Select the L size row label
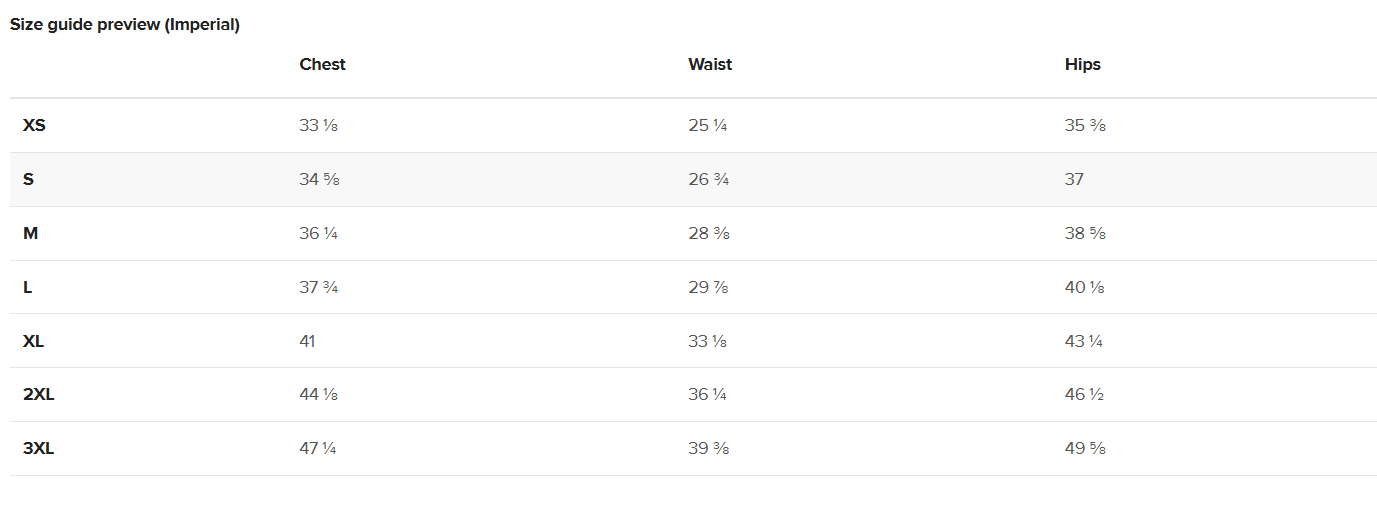 (x=28, y=287)
